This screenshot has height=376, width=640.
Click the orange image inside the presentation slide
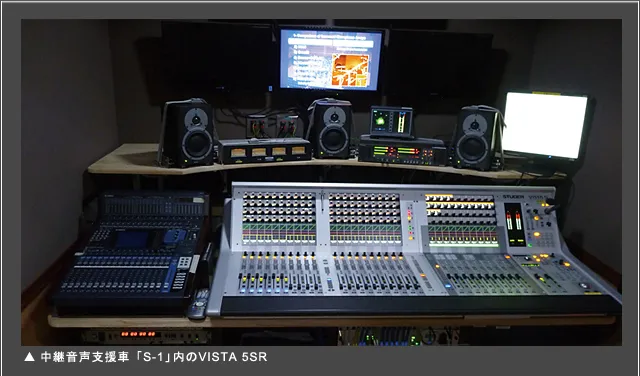[x=350, y=69]
